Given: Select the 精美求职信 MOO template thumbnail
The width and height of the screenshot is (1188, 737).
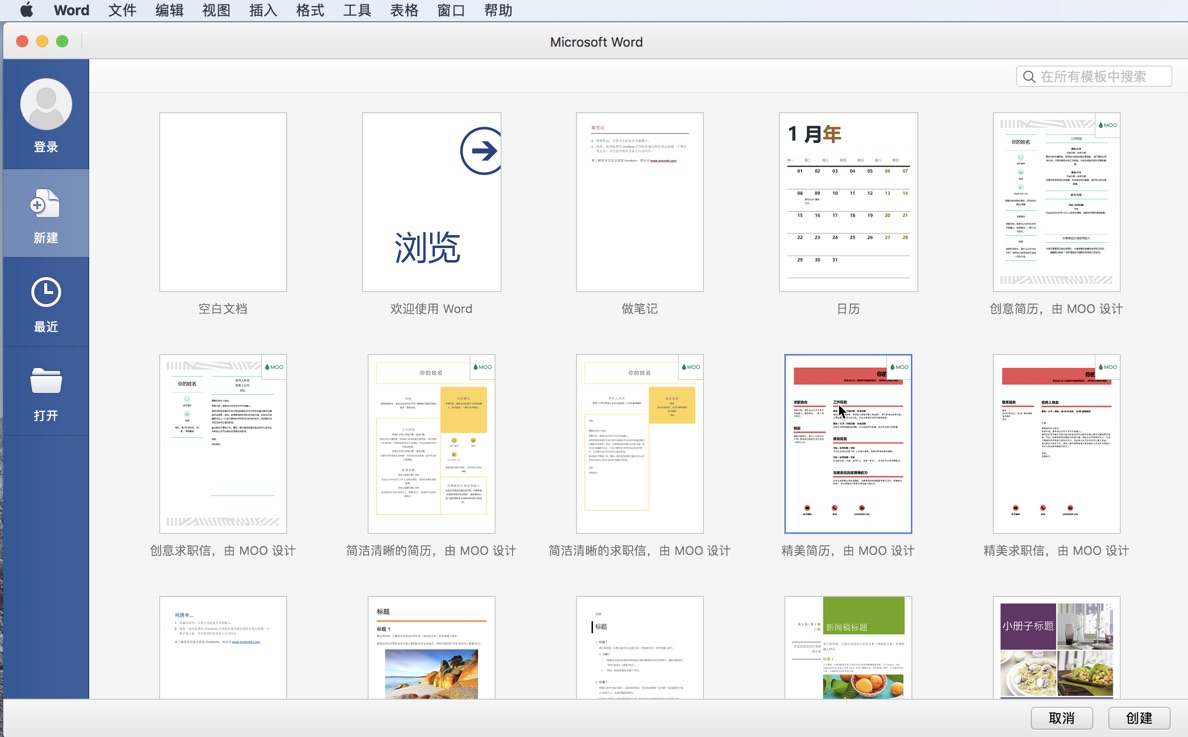Looking at the screenshot, I should [x=1056, y=444].
